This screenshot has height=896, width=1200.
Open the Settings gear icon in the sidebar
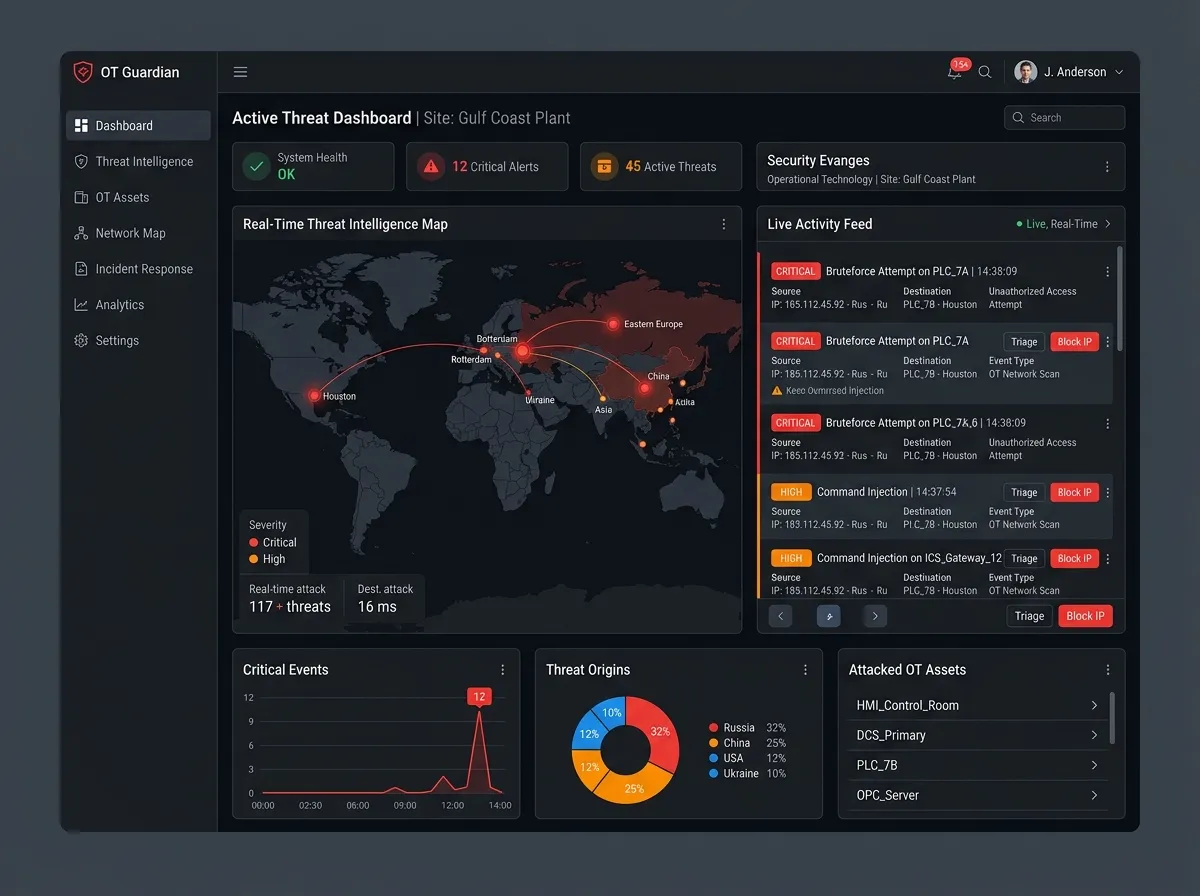[81, 341]
